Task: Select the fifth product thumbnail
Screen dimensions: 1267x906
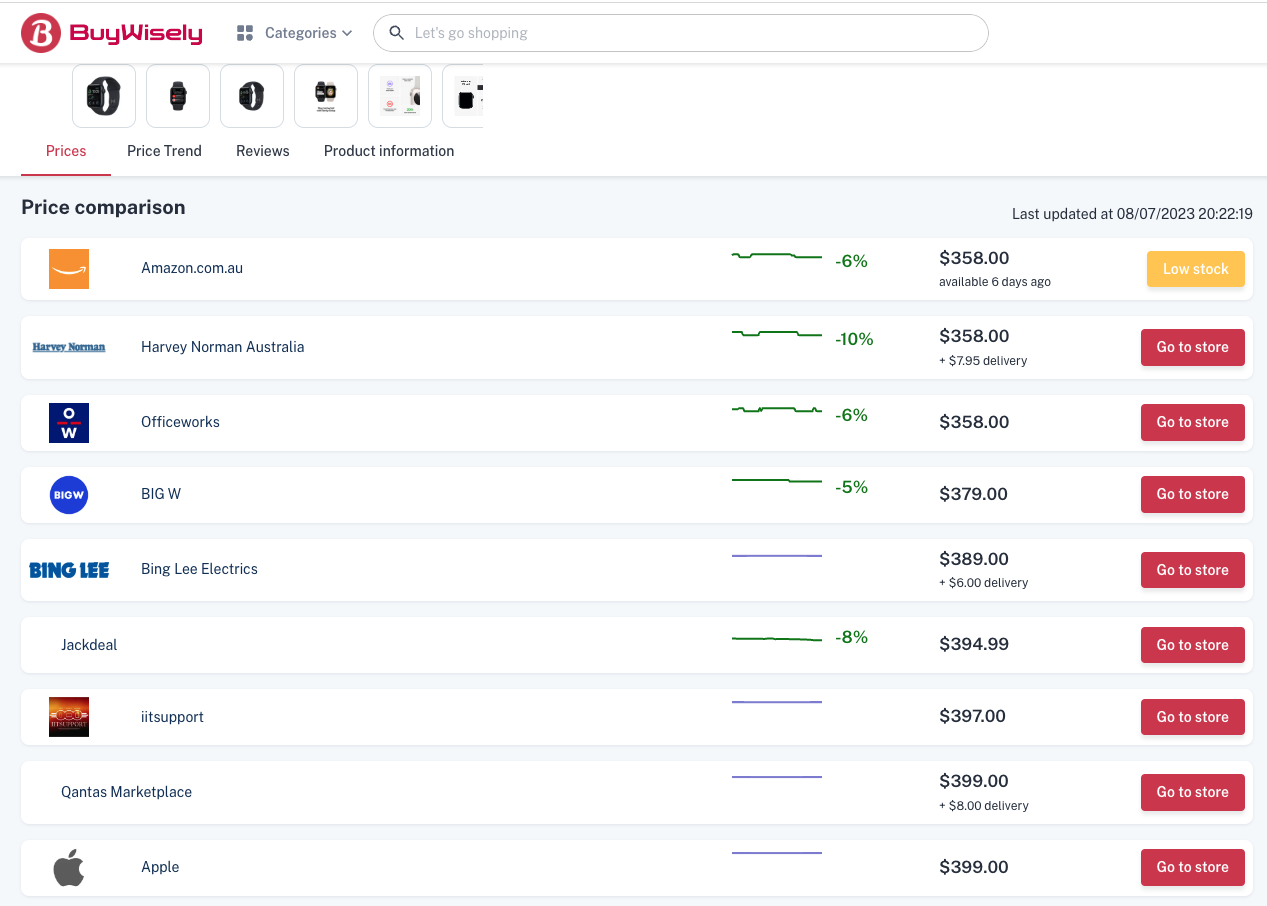Action: (x=400, y=96)
